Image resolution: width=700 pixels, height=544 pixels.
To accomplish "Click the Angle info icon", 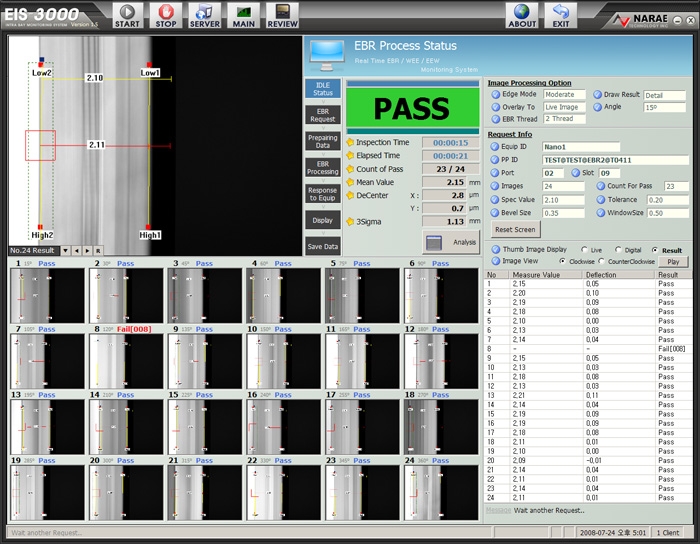I will [x=597, y=107].
